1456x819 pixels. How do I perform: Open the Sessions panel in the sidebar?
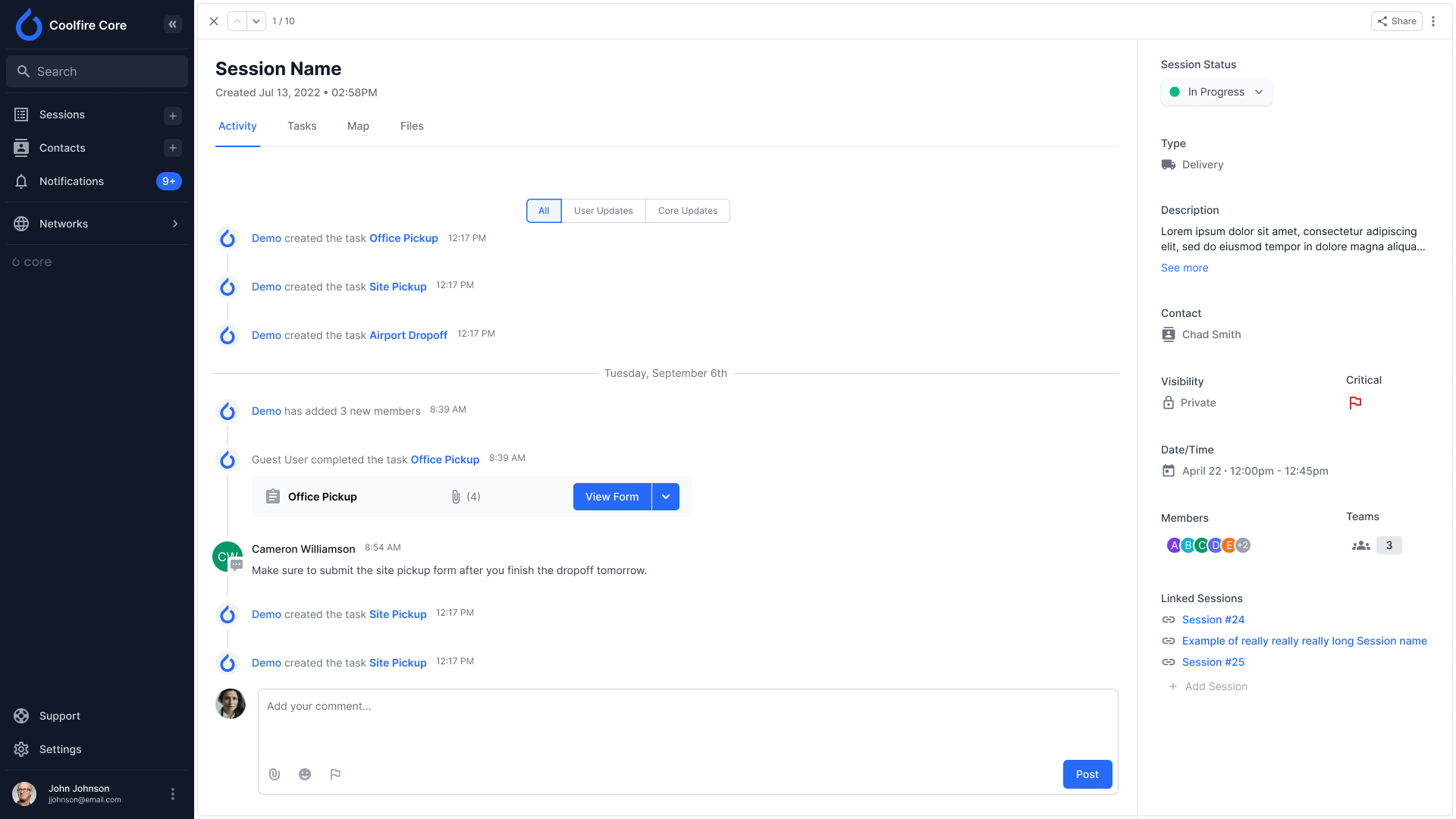(61, 115)
